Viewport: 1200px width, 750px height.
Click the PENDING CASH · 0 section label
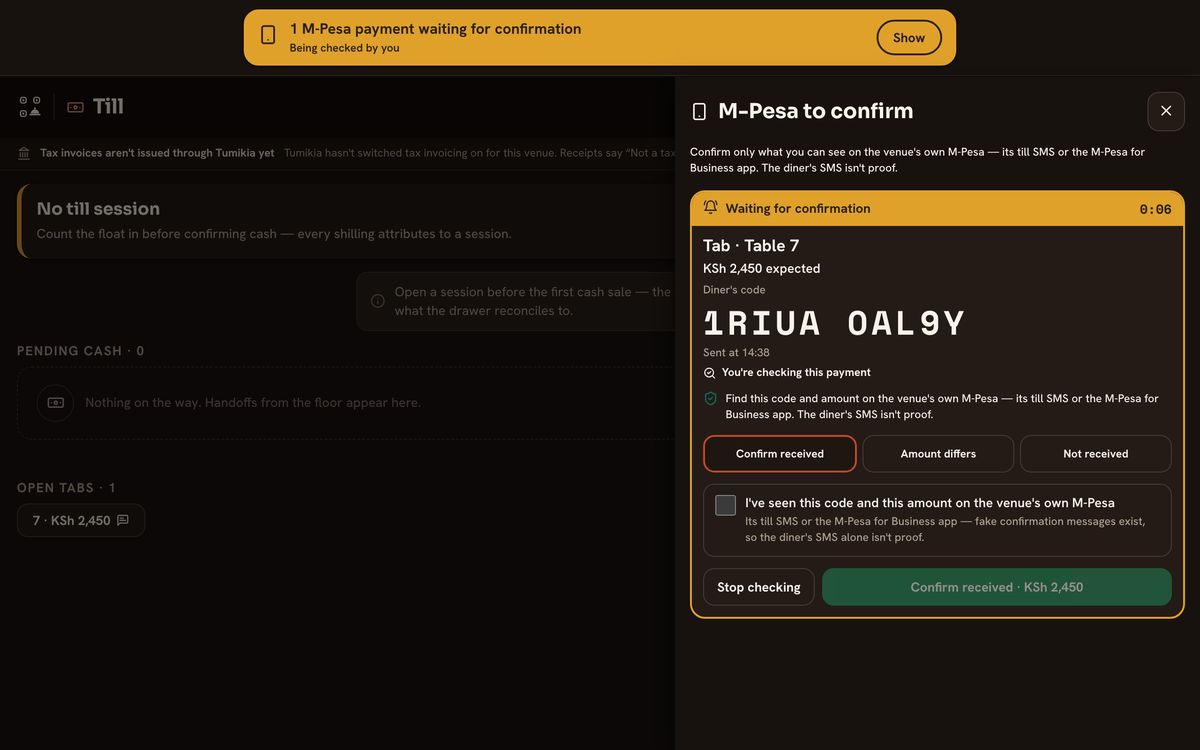tap(81, 351)
